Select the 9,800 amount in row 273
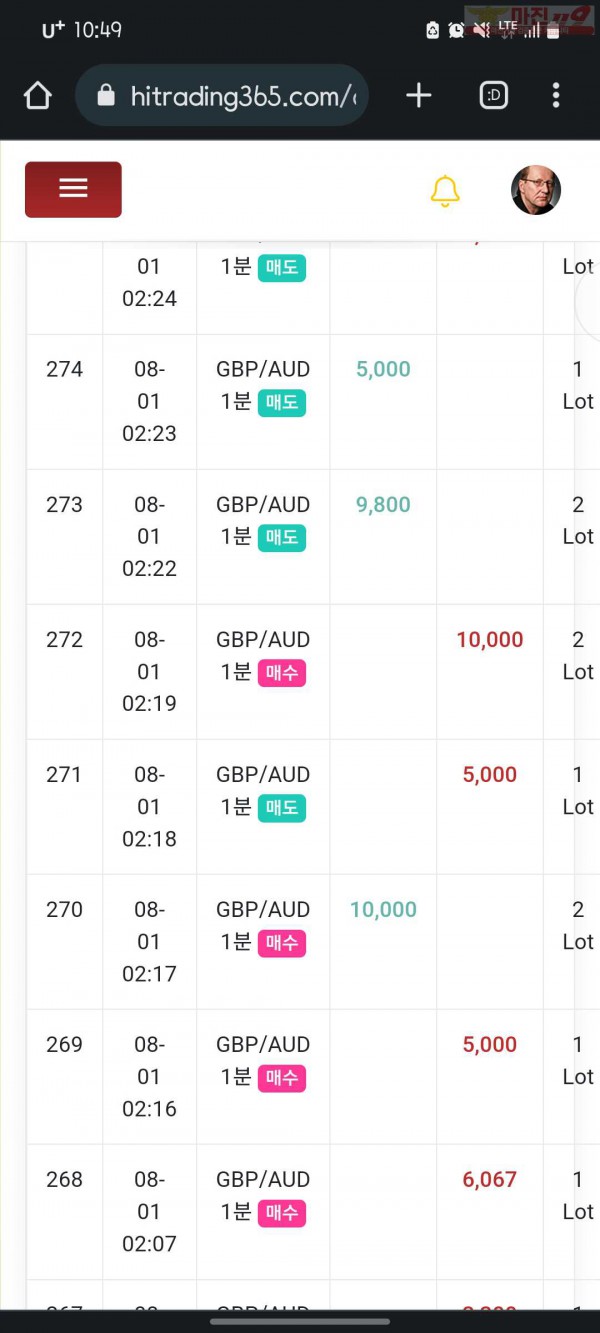 tap(383, 505)
